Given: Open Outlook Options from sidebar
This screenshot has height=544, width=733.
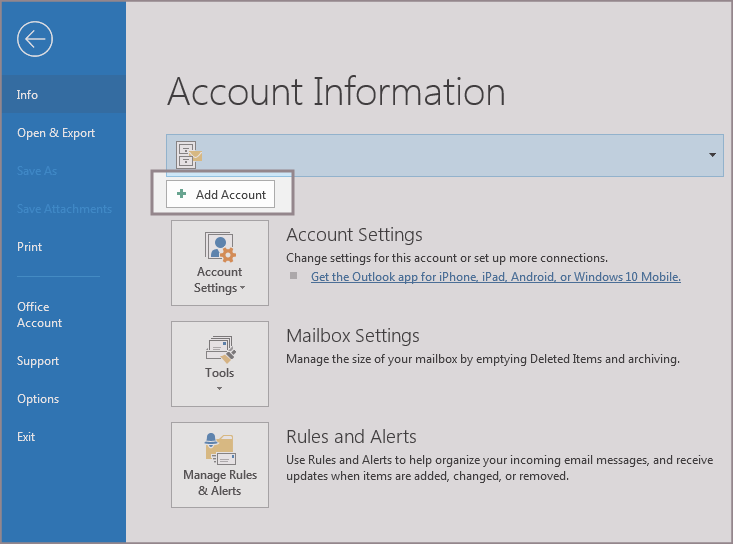Looking at the screenshot, I should [38, 399].
